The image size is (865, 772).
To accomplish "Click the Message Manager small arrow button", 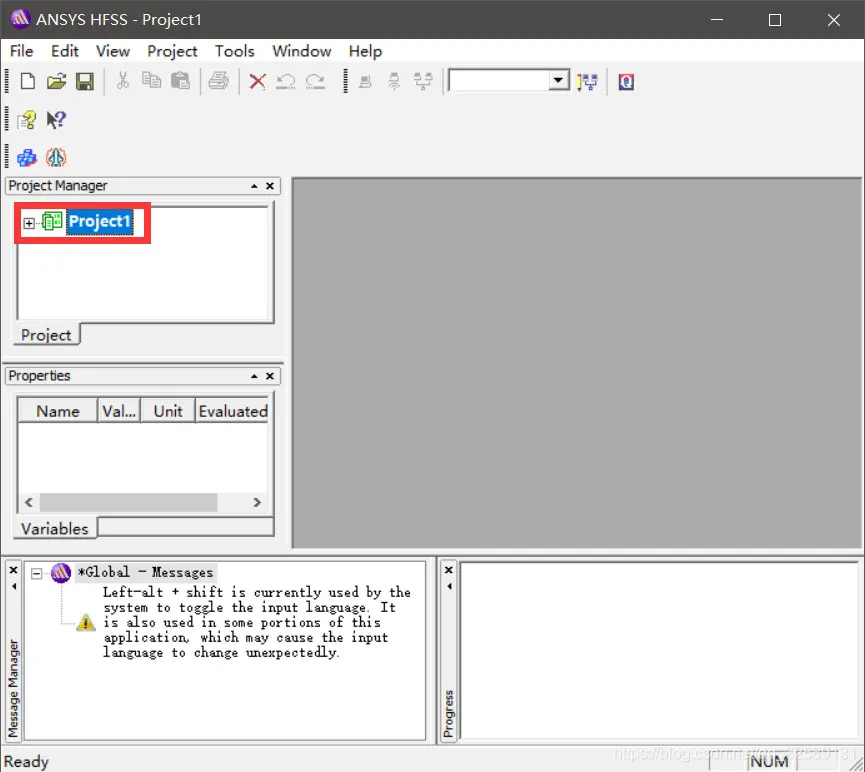I will tap(14, 586).
